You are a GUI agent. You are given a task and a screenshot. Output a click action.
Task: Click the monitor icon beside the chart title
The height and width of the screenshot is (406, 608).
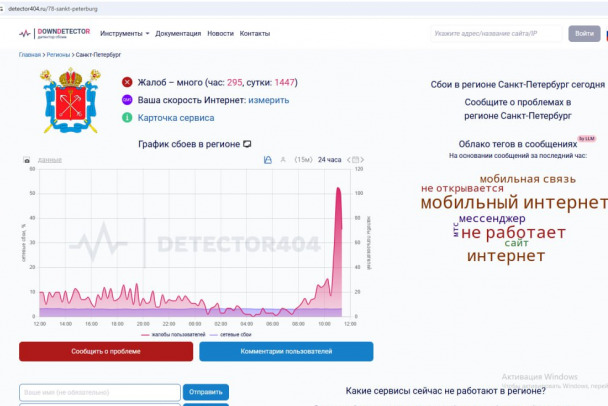(x=247, y=145)
